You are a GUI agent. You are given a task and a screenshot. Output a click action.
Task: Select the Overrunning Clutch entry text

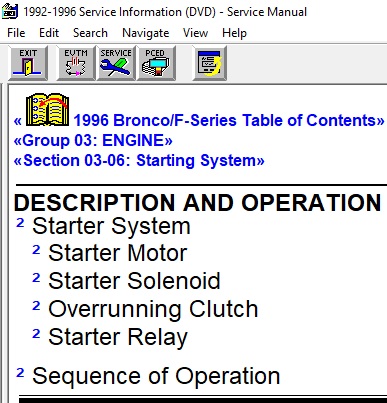tap(153, 309)
